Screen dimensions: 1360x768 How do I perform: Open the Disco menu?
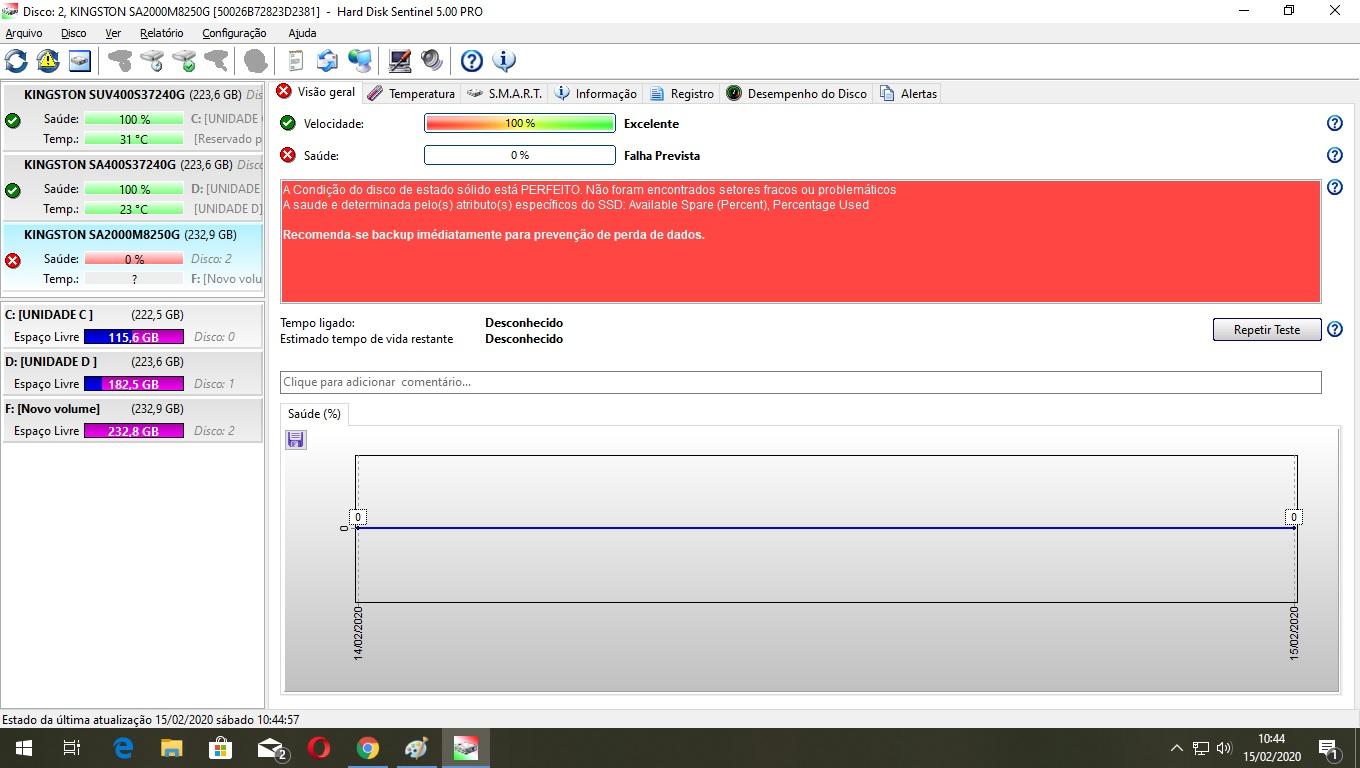point(73,33)
